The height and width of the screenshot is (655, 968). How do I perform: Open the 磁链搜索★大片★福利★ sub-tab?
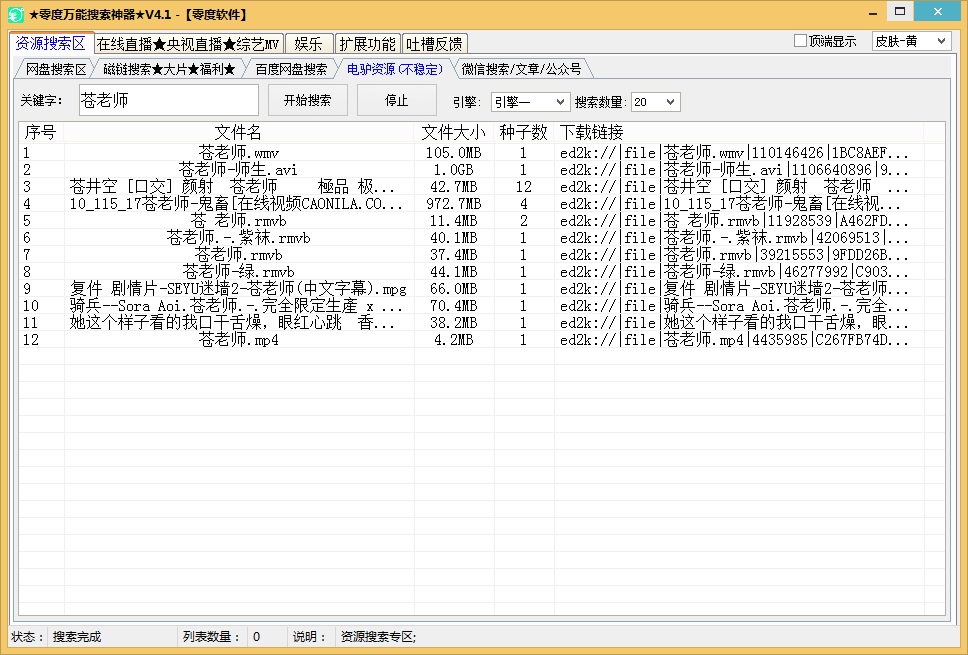pyautogui.click(x=169, y=69)
